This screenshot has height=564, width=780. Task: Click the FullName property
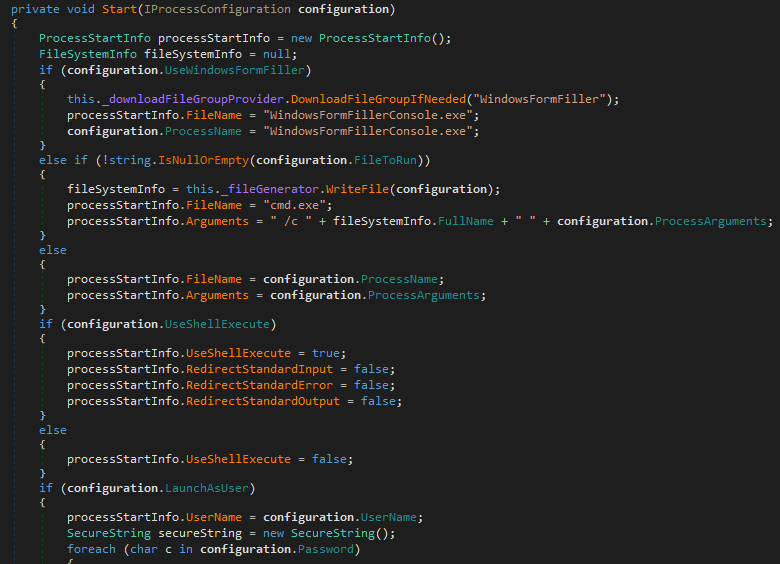point(466,221)
